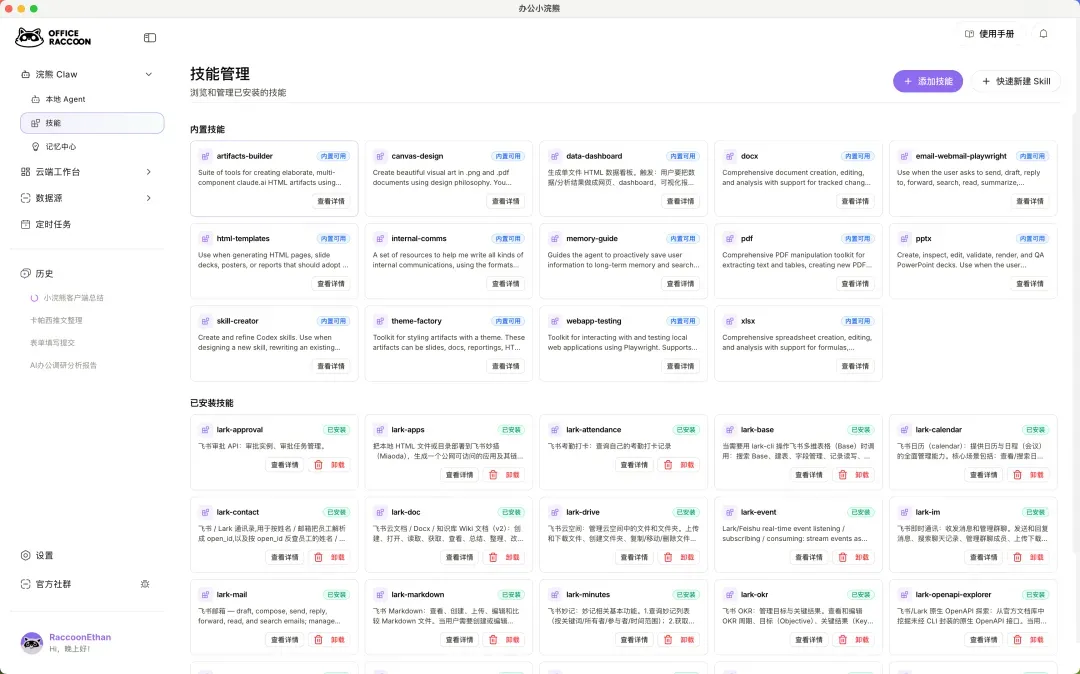
Task: Click the trash icon for lark-base
Action: (x=842, y=475)
